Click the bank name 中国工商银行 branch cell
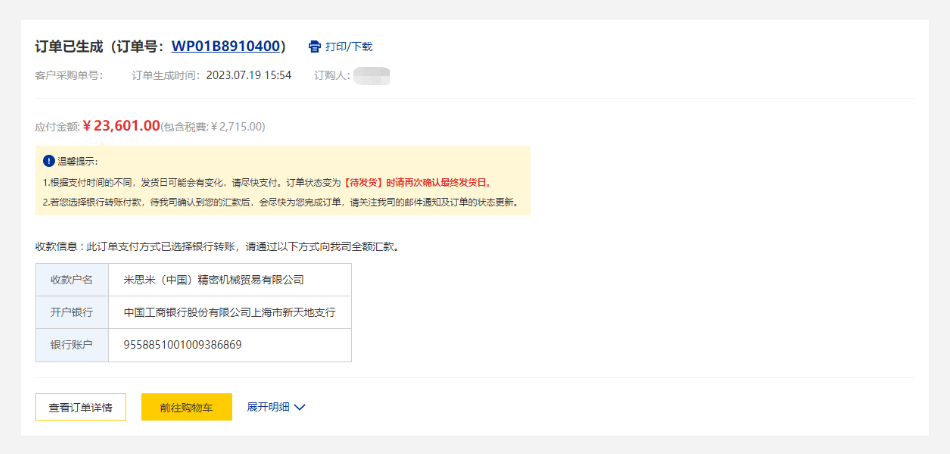Screen dimensions: 950x454 (229, 312)
